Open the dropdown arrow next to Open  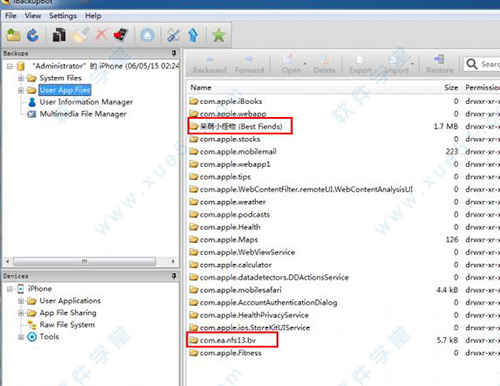click(305, 63)
